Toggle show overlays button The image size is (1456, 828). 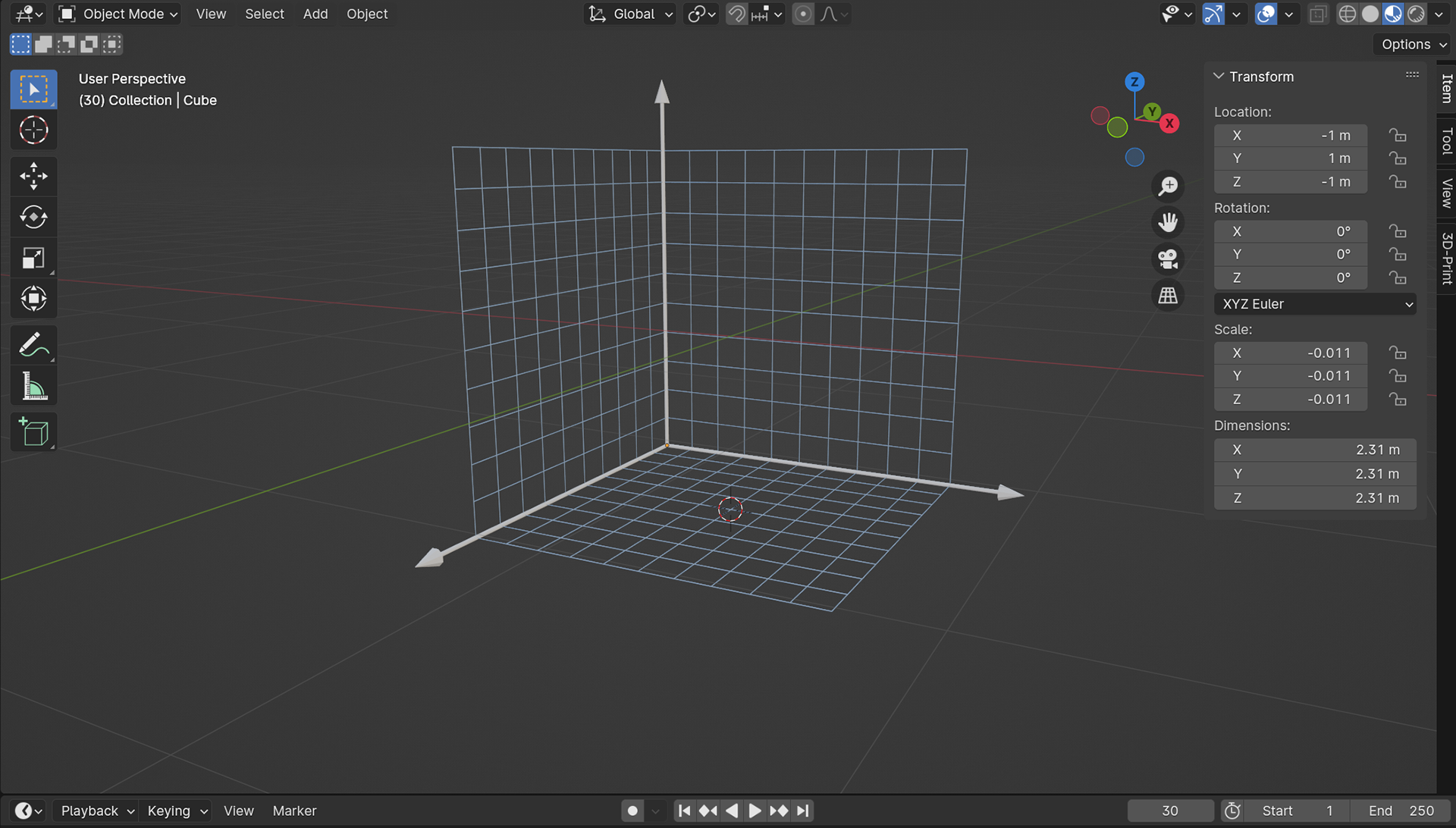point(1266,14)
